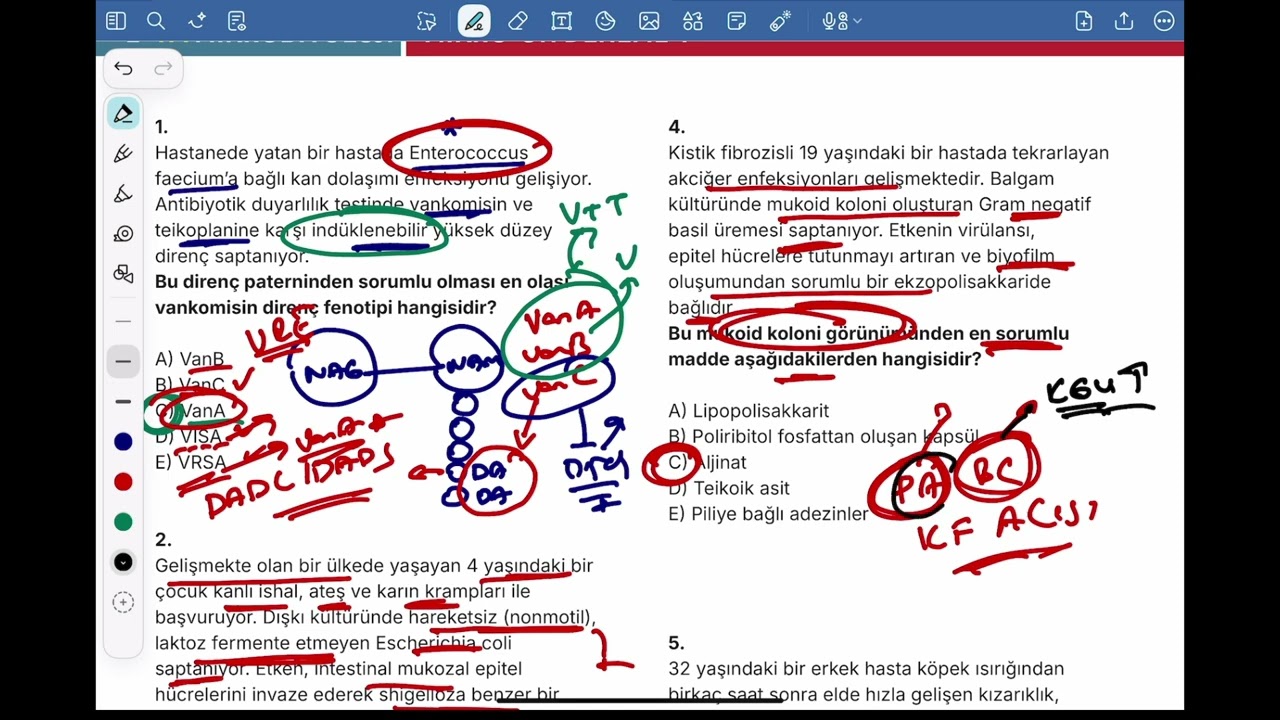Click answer option A) VanB
Screen dimensions: 1280x720
(189, 359)
